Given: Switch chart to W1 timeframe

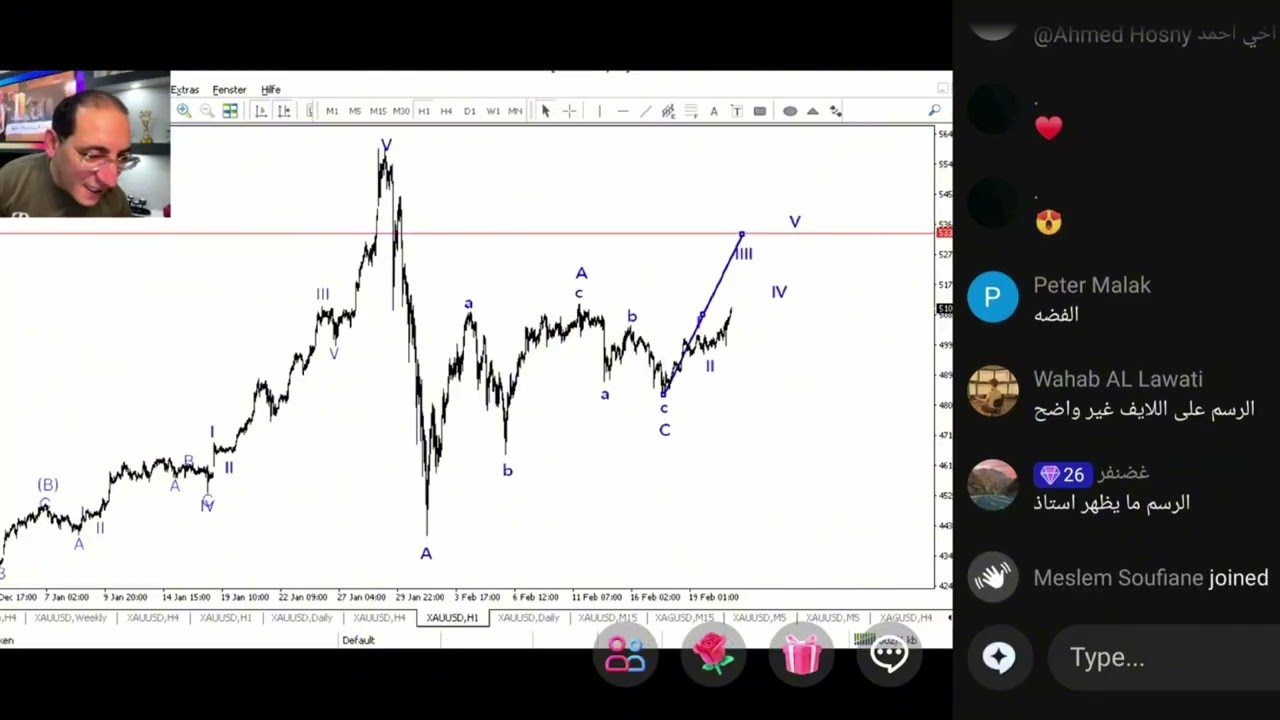Looking at the screenshot, I should click(493, 111).
